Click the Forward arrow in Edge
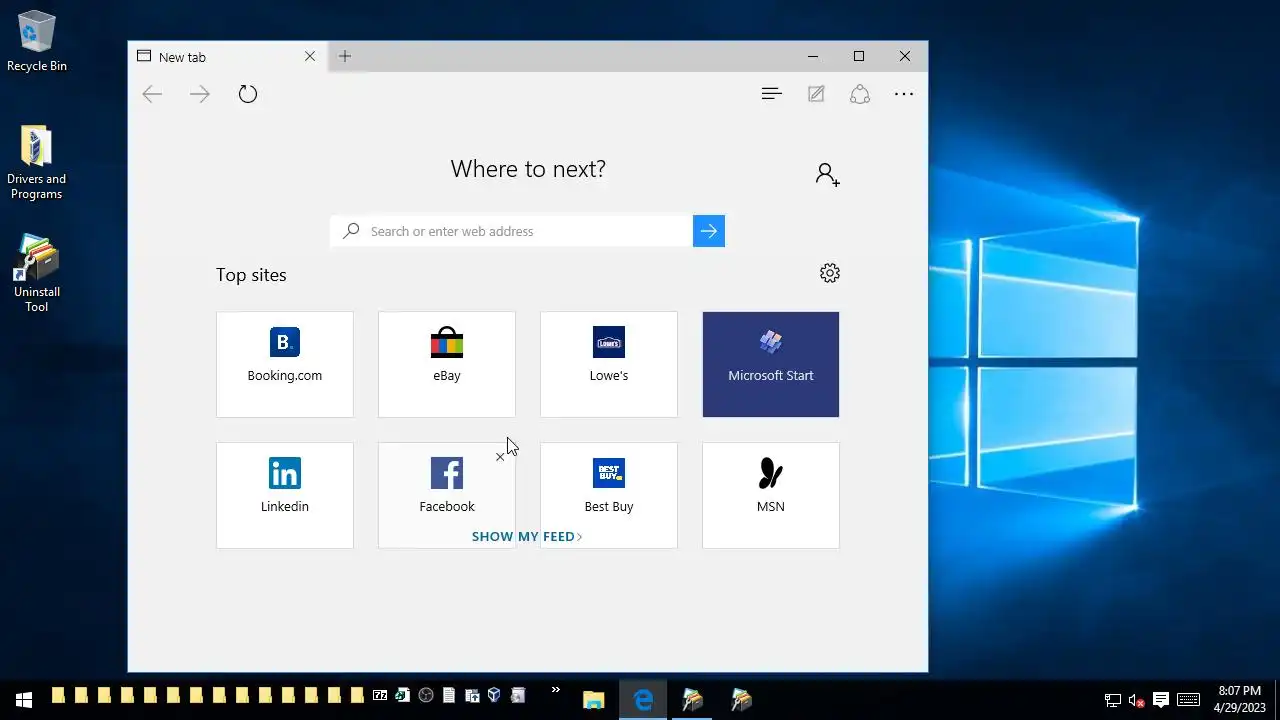Image resolution: width=1280 pixels, height=720 pixels. tap(200, 94)
